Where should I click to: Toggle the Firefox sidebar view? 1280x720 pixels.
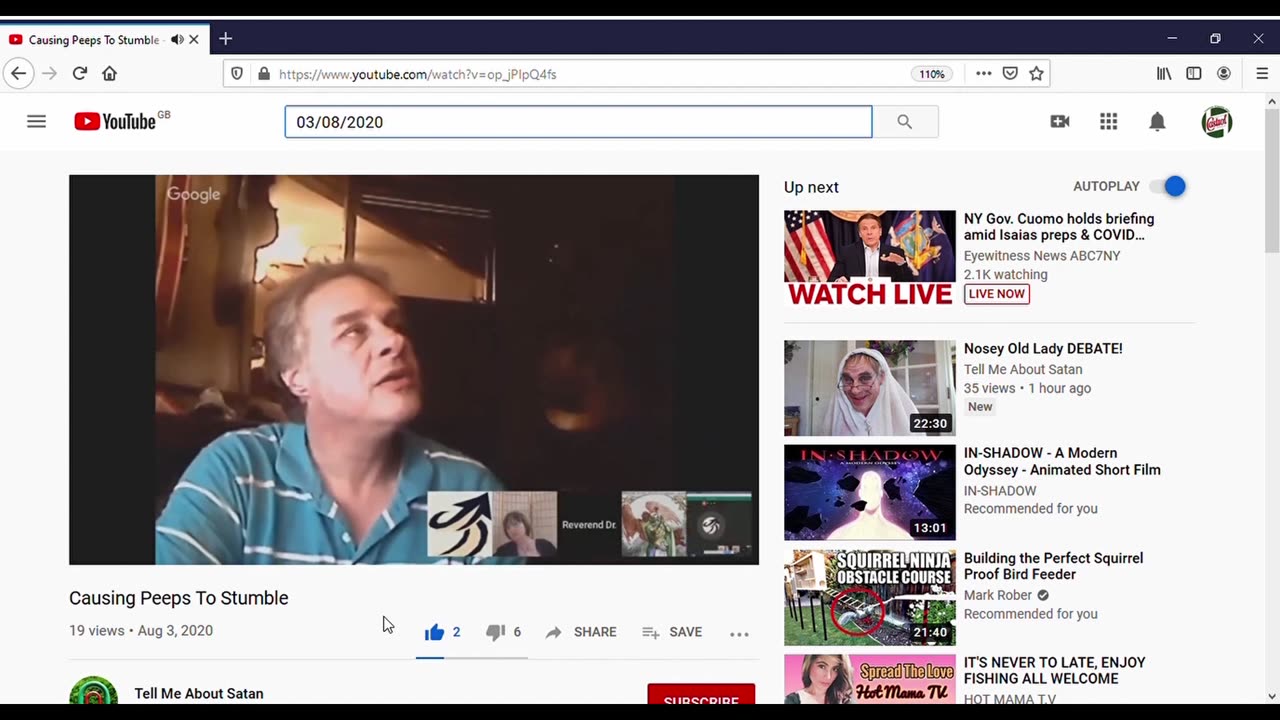click(x=1194, y=74)
